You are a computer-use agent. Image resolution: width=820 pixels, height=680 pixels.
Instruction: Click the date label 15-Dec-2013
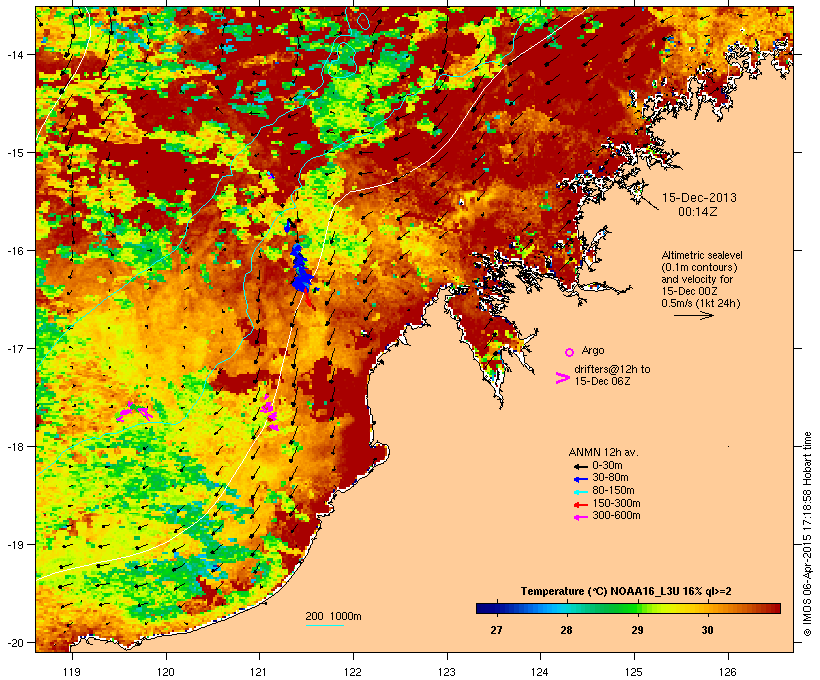[x=699, y=198]
